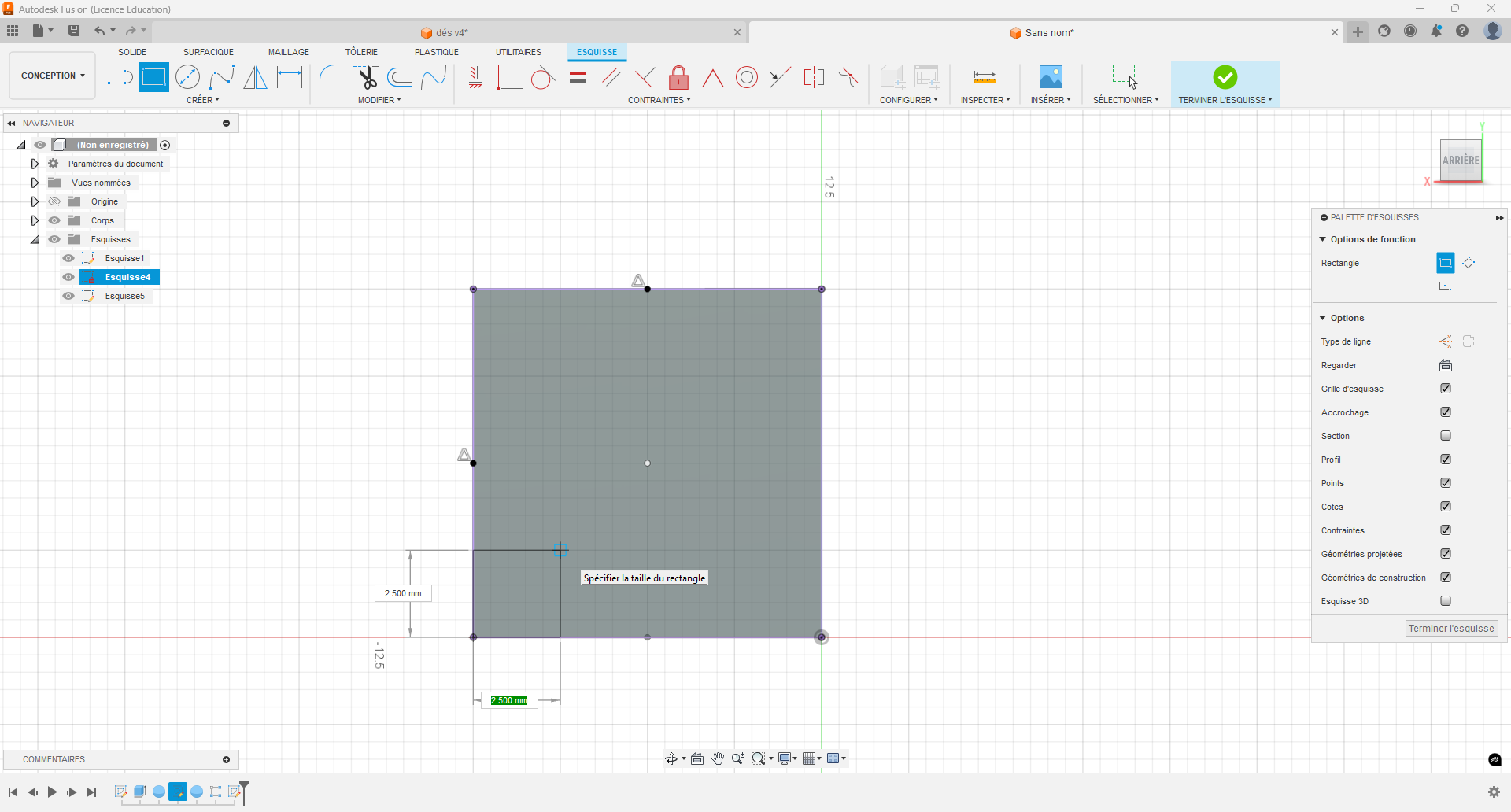Jump to timeline start
Screen dimensions: 1511x812
tap(13, 792)
